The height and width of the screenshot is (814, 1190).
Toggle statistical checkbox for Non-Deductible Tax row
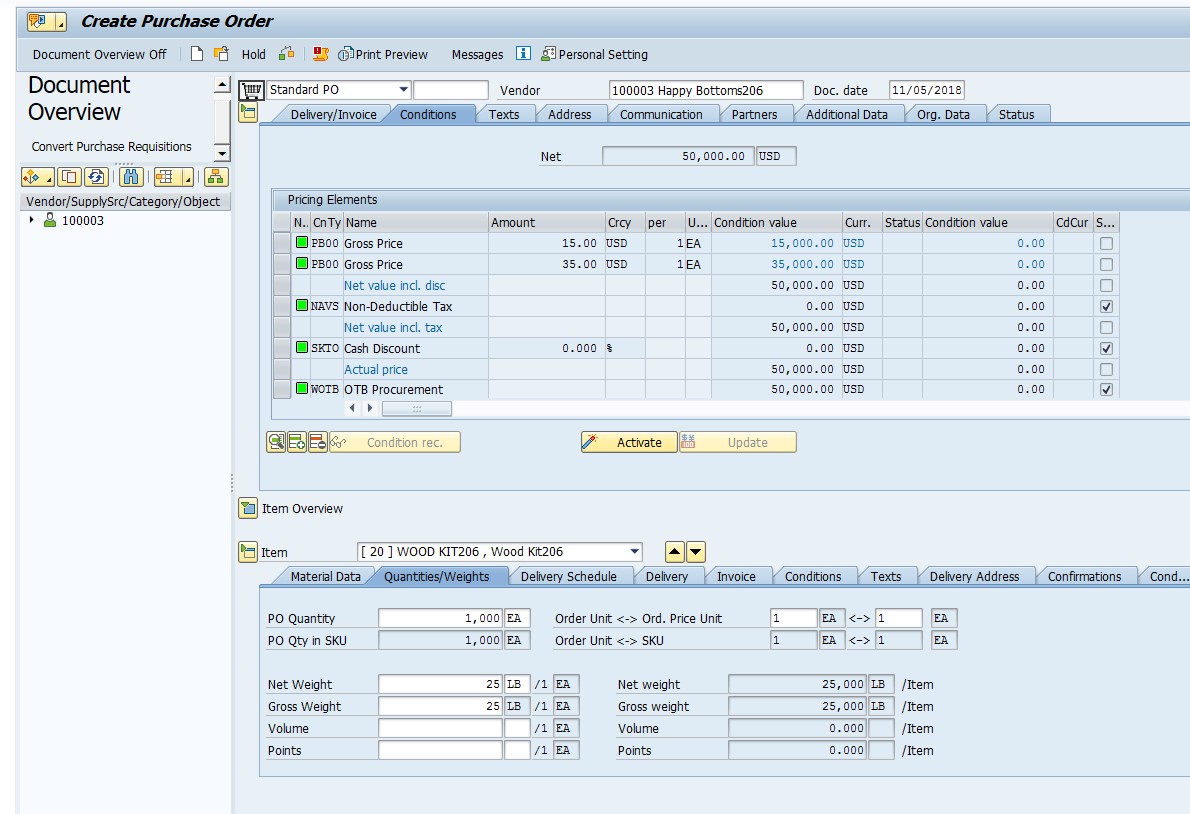point(1106,306)
